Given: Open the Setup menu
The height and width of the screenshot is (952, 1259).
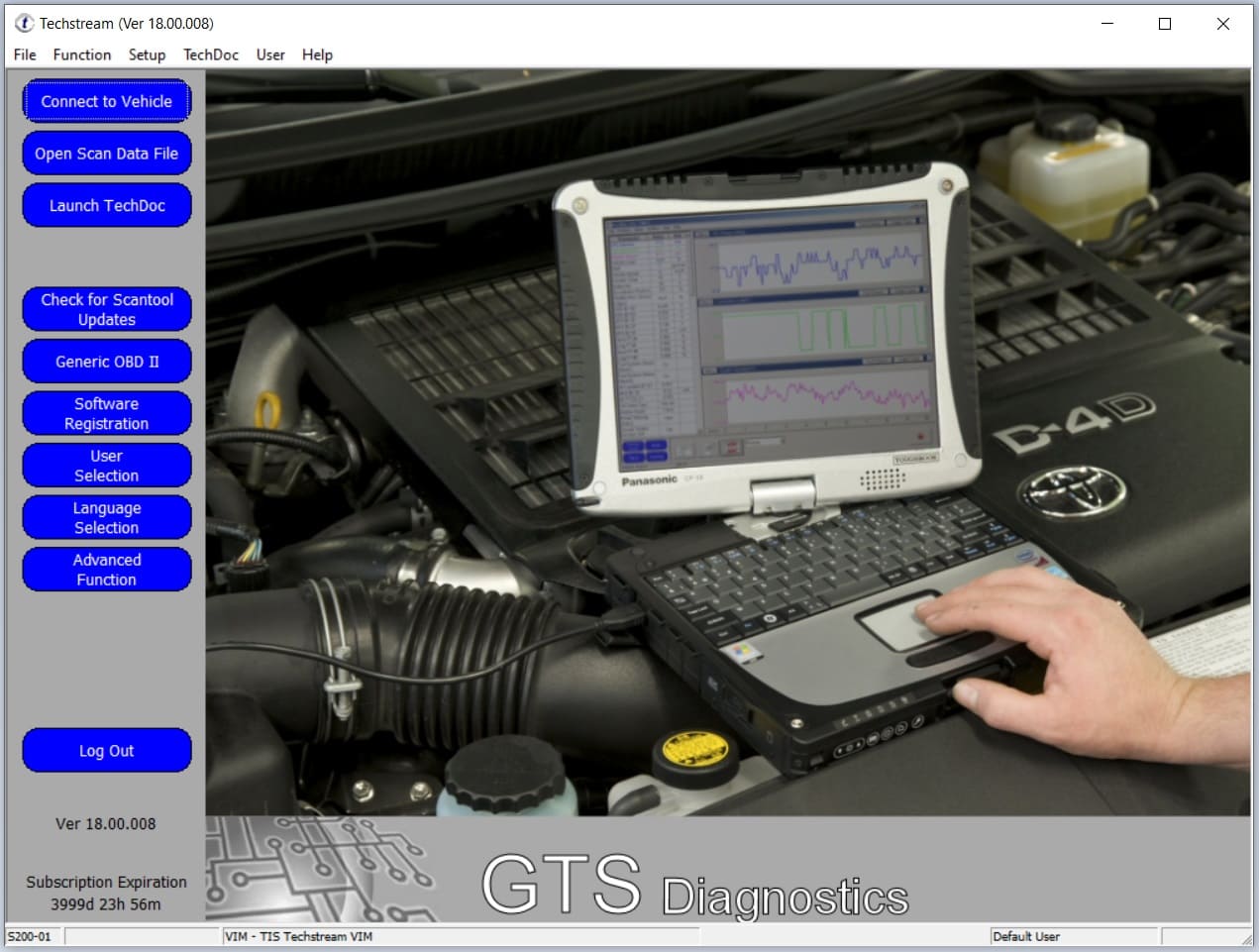Looking at the screenshot, I should 147,54.
